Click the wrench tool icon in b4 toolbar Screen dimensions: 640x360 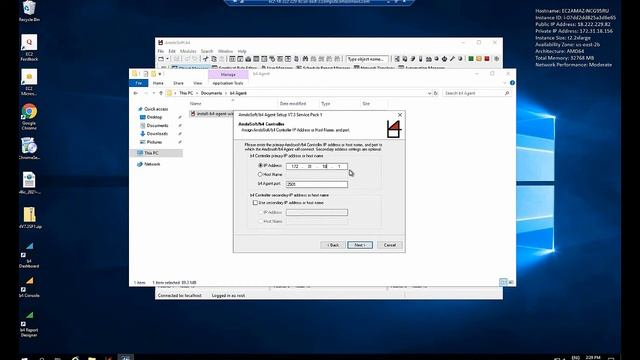452,59
